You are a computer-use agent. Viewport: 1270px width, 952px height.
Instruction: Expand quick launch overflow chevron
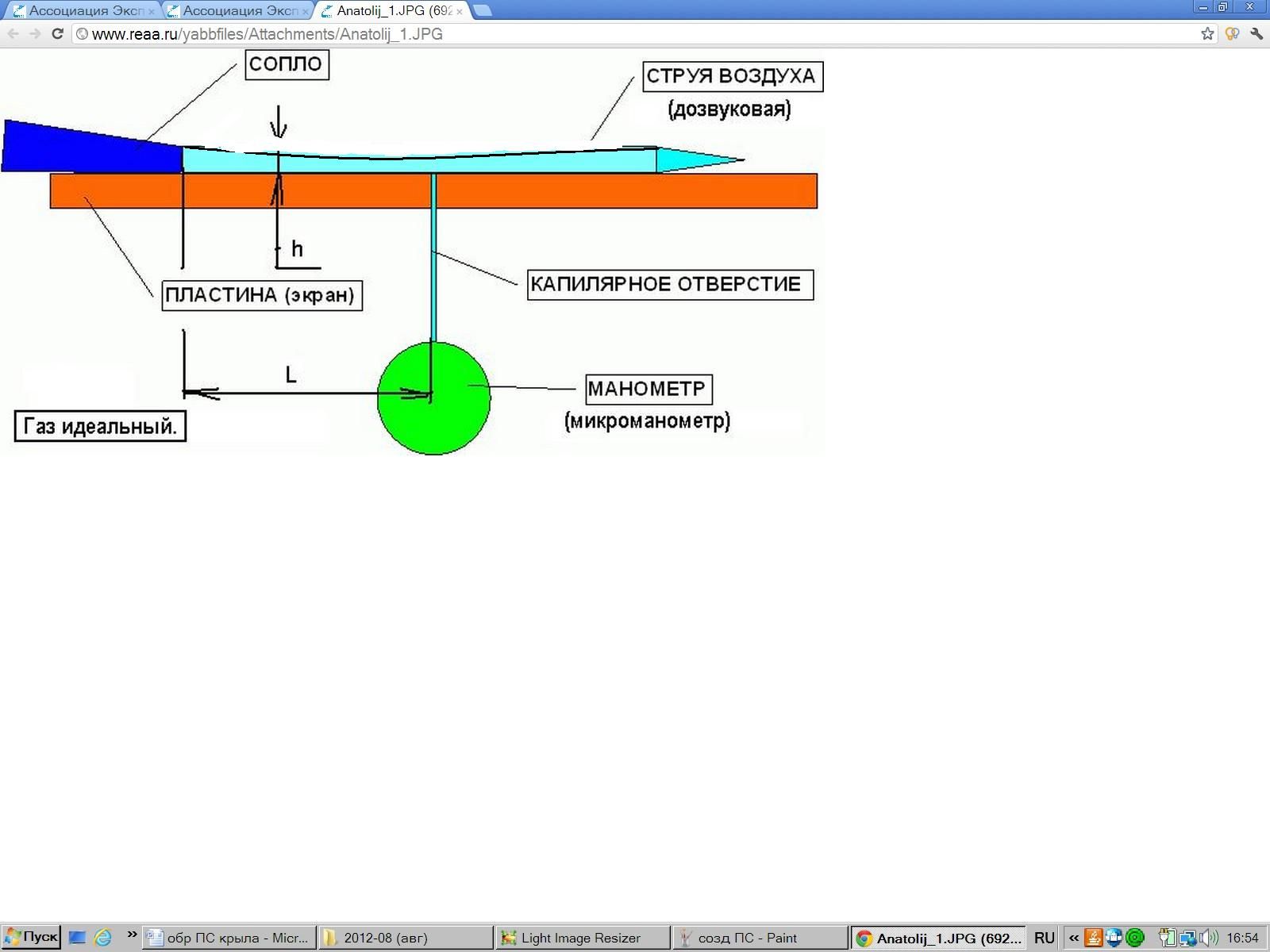pos(132,935)
